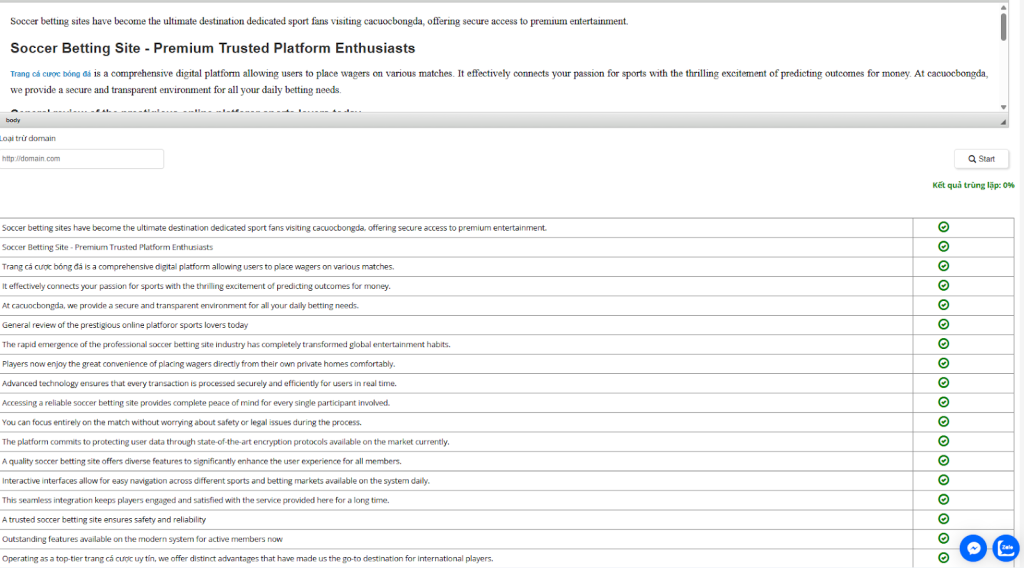Screen dimensions: 1024x568
Task: Click the editor resize handle corner
Action: tap(1004, 121)
